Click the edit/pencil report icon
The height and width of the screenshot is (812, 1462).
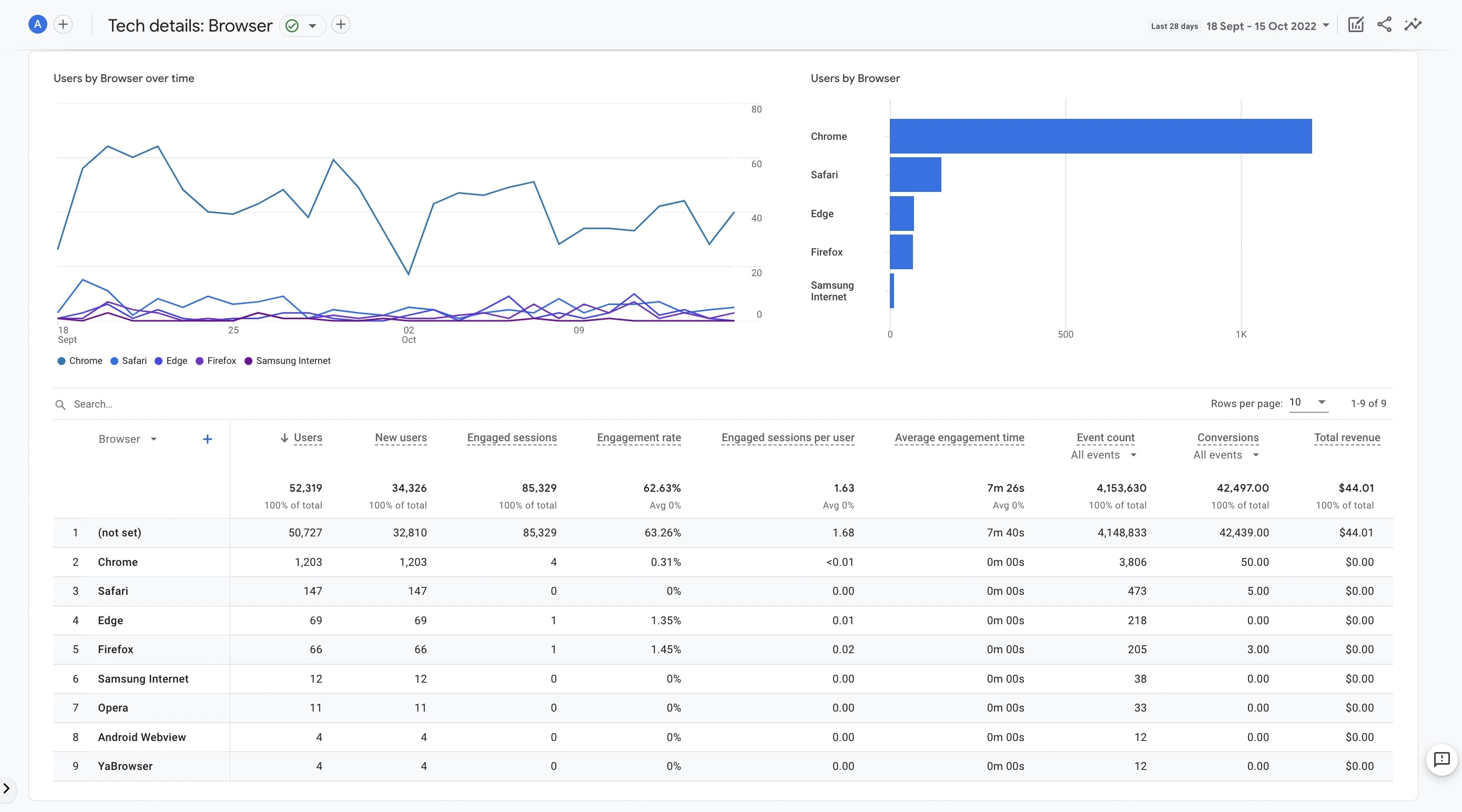(x=1356, y=25)
